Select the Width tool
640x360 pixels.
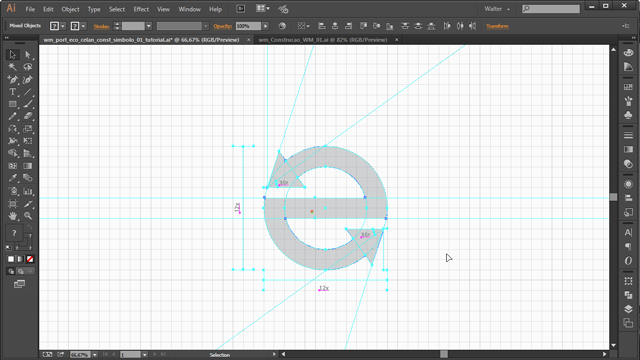point(13,141)
